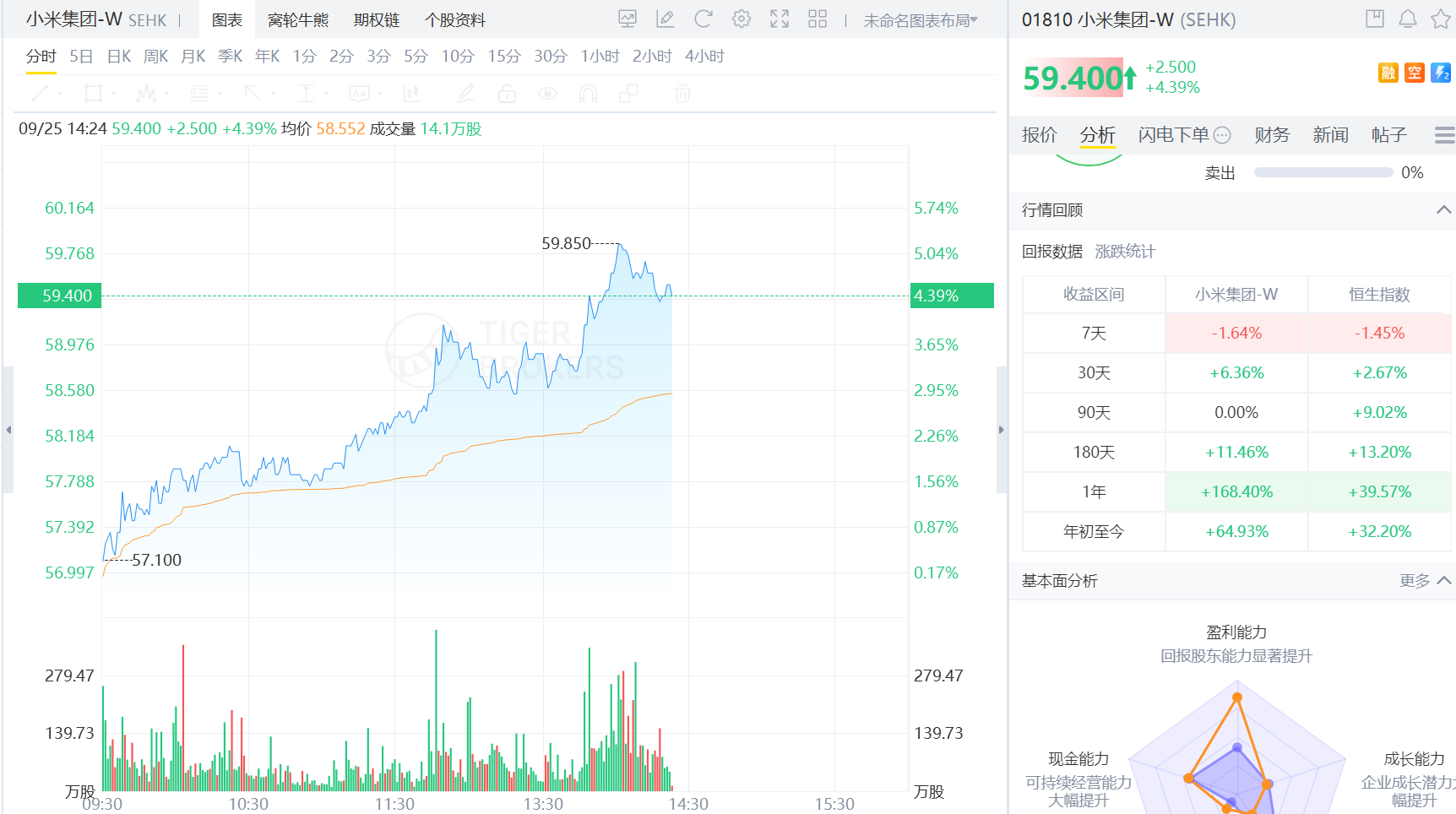Viewport: 1456px width, 814px height.
Task: Select the 涨跌统计 view
Action: coord(1126,251)
